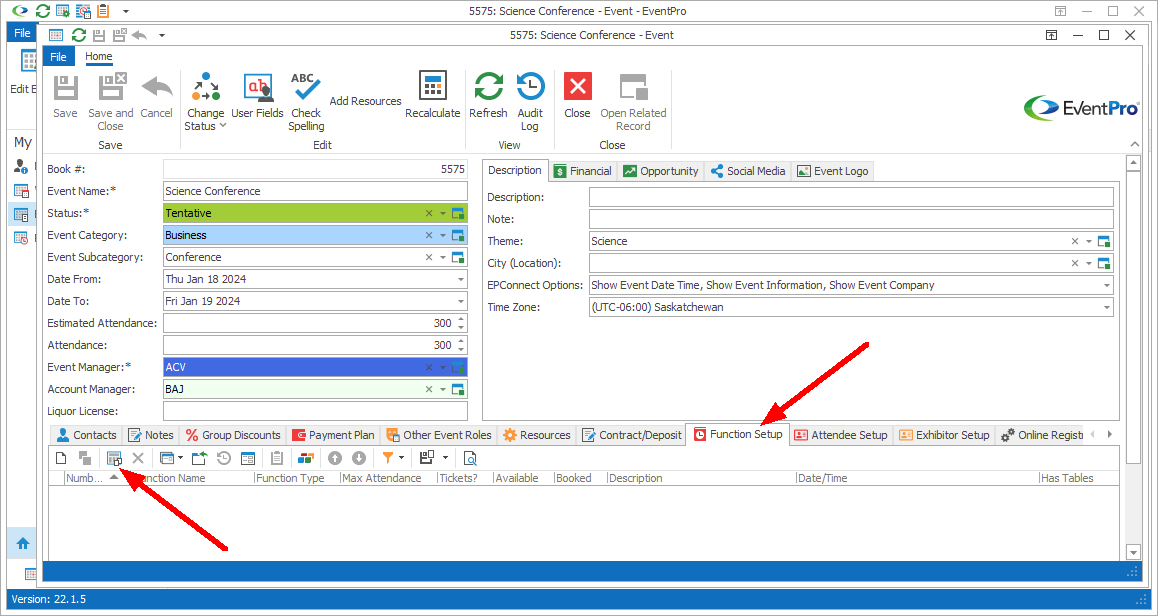Open the filter funnel dropdown arrow
Screen dimensions: 1158x616
[402, 459]
